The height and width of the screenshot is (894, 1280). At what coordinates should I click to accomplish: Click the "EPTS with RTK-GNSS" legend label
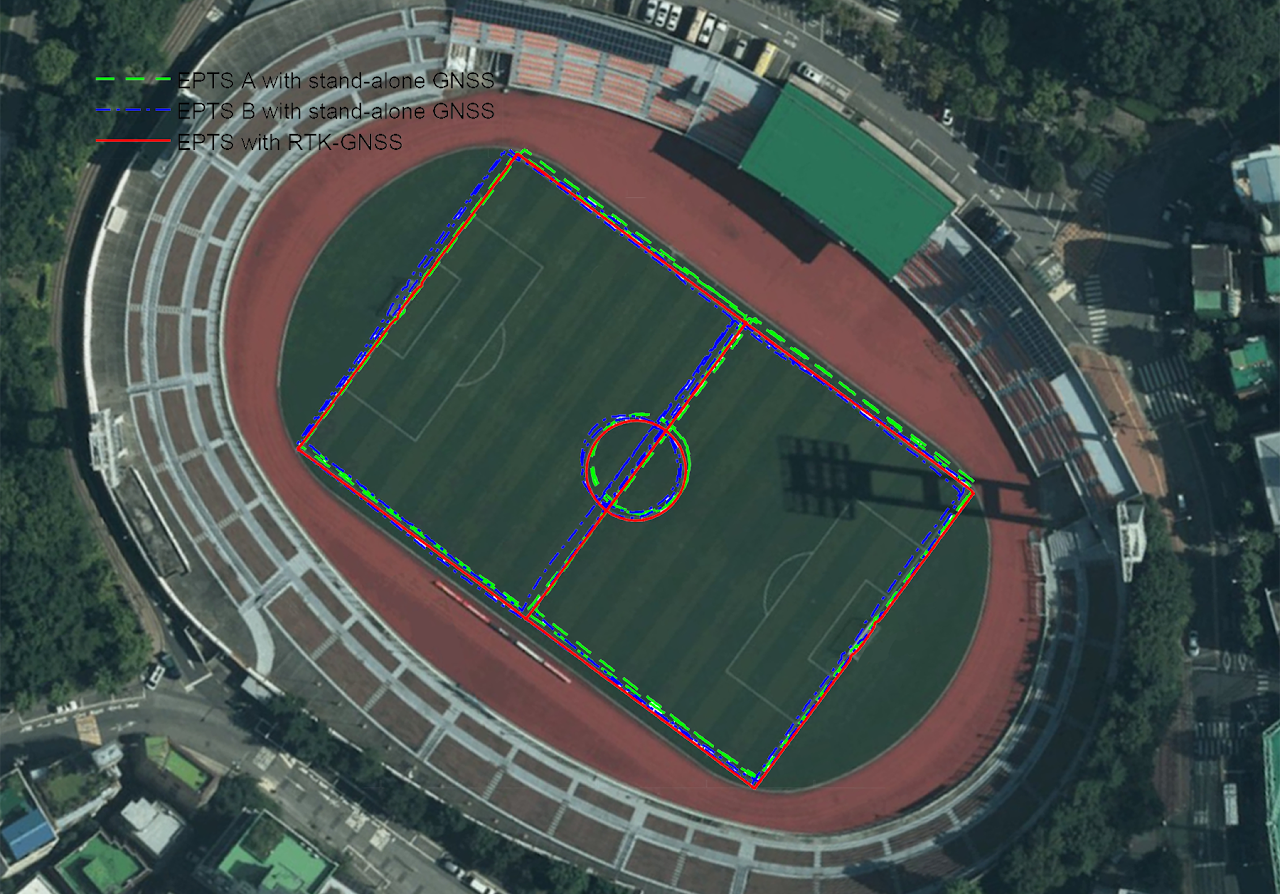coord(290,143)
